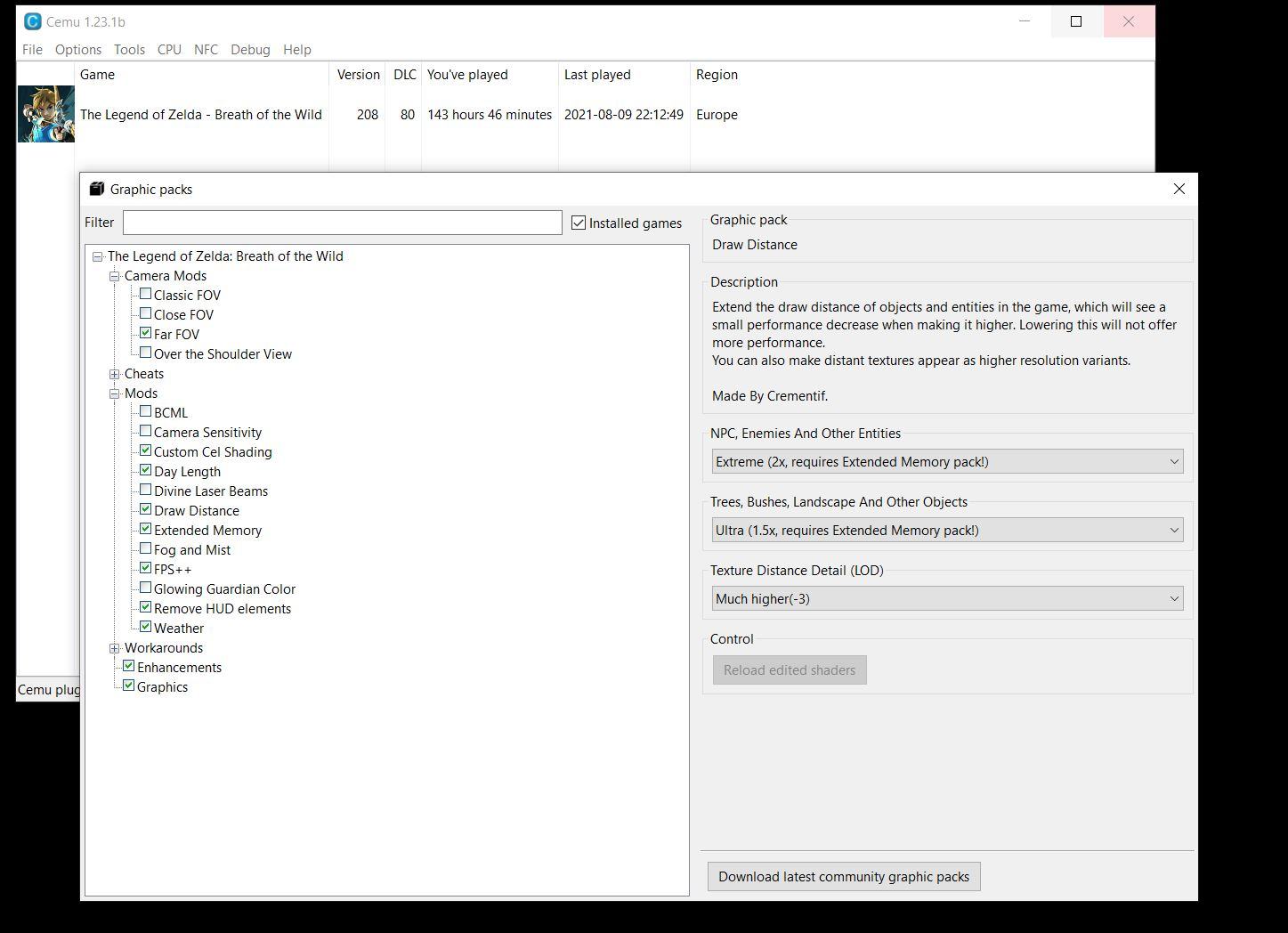
Task: Enable Over the Shoulder View checkbox
Action: [145, 353]
